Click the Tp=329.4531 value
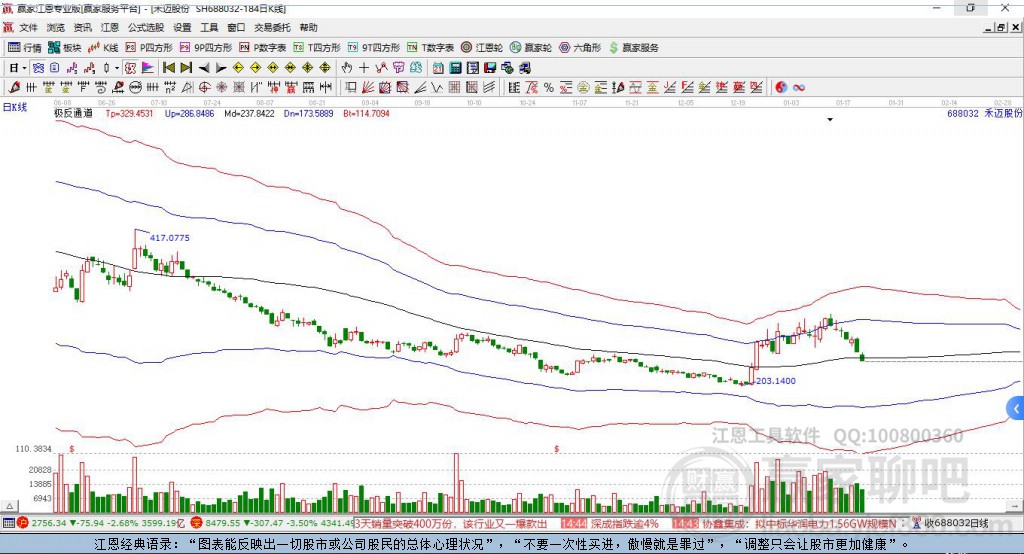This screenshot has height=554, width=1024. (129, 113)
